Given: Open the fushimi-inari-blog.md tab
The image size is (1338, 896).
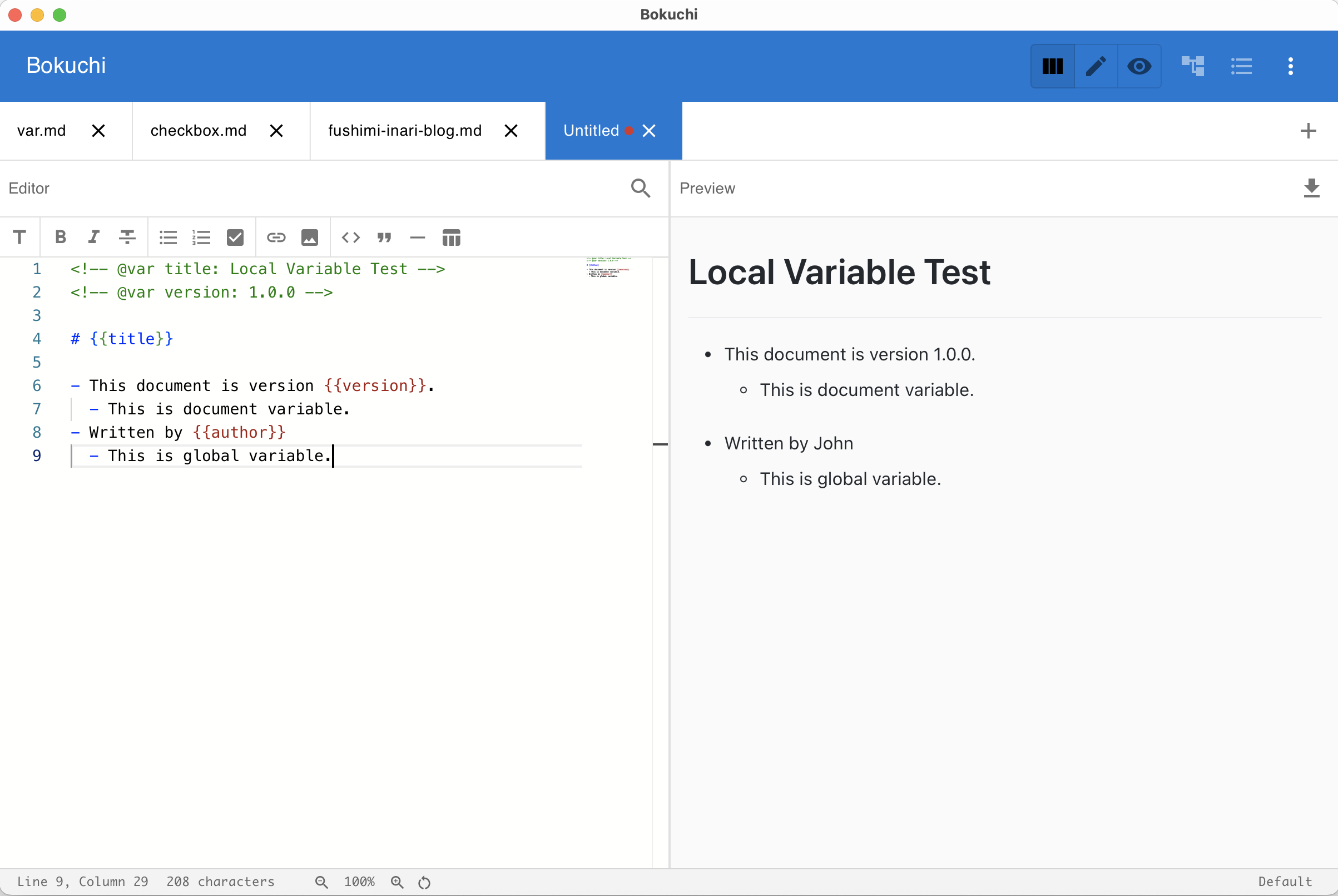Looking at the screenshot, I should [x=405, y=130].
